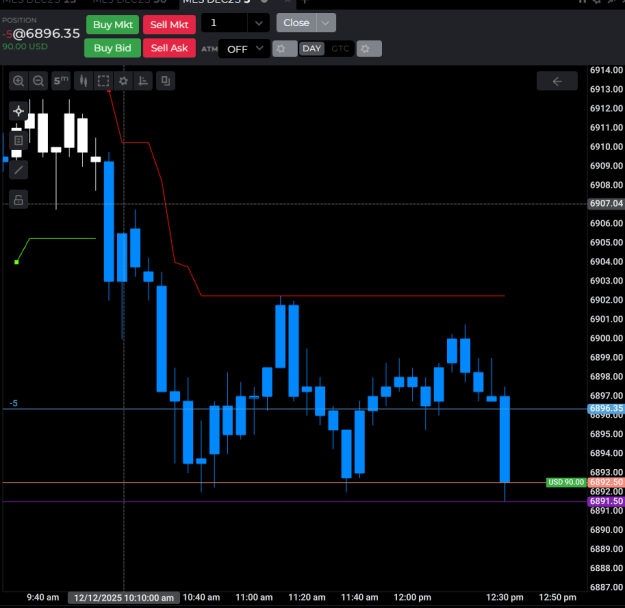Click the Sell Mkt button
The image size is (625, 608).
coord(169,25)
